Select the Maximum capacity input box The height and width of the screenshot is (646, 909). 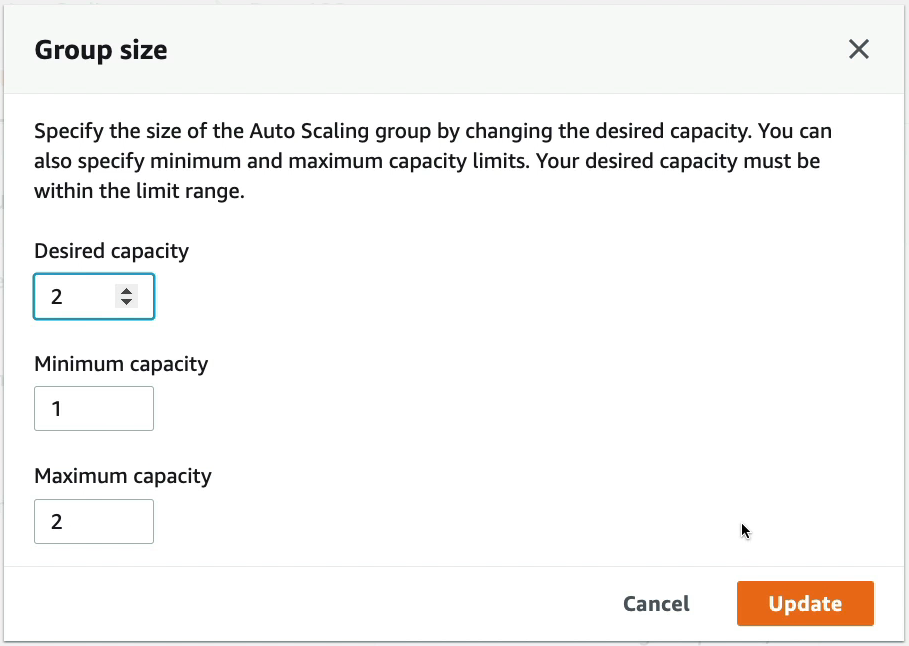[94, 521]
